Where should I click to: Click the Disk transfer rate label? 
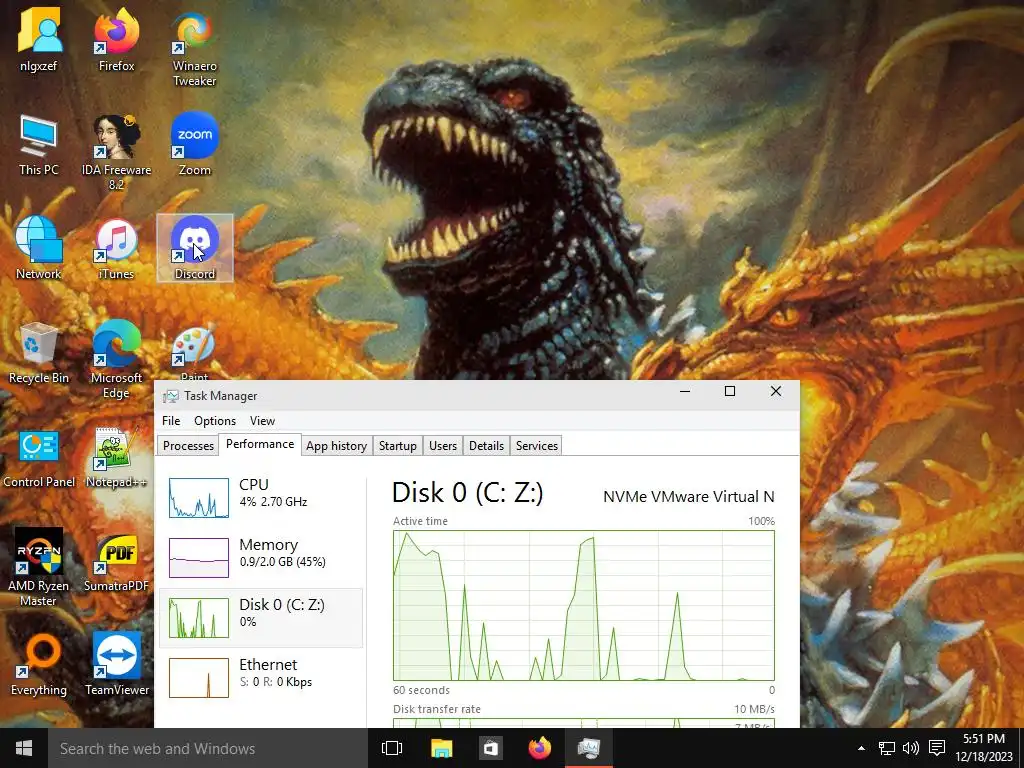point(437,709)
